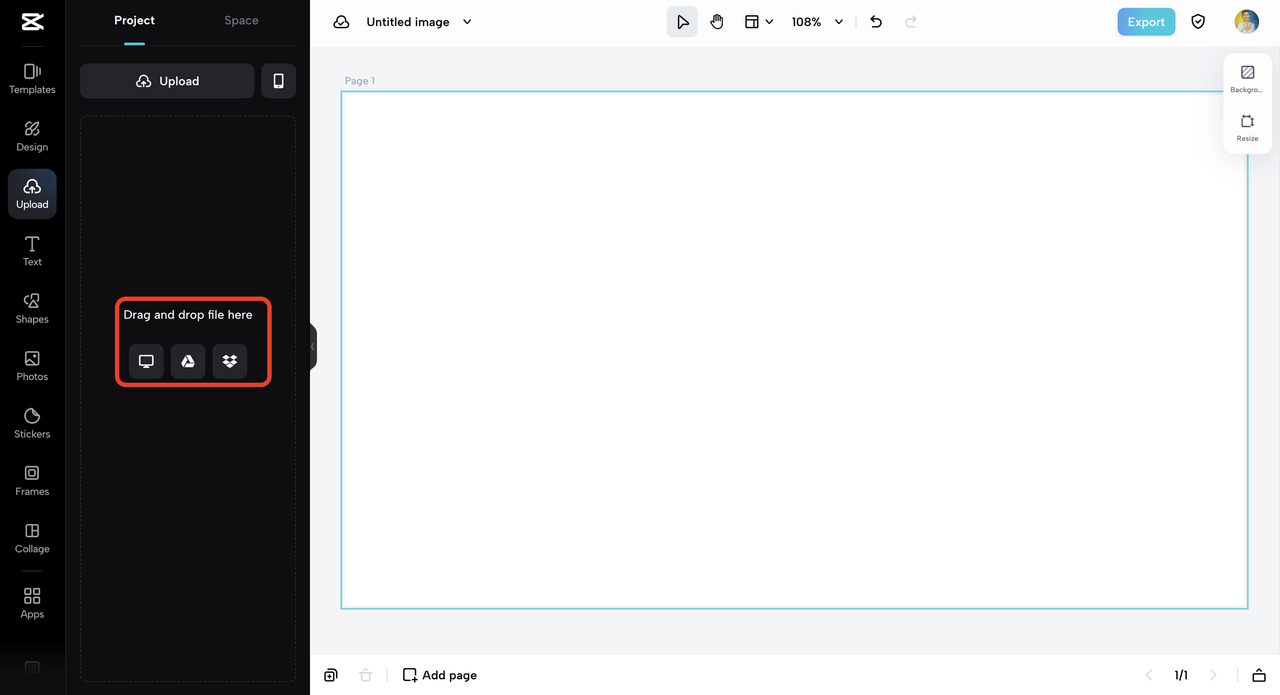This screenshot has width=1280, height=695.
Task: Click the Upload button
Action: pos(167,81)
